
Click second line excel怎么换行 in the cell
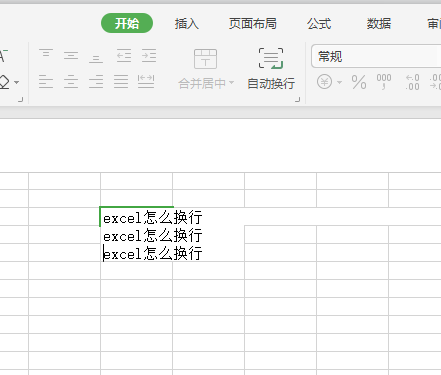[x=153, y=236]
